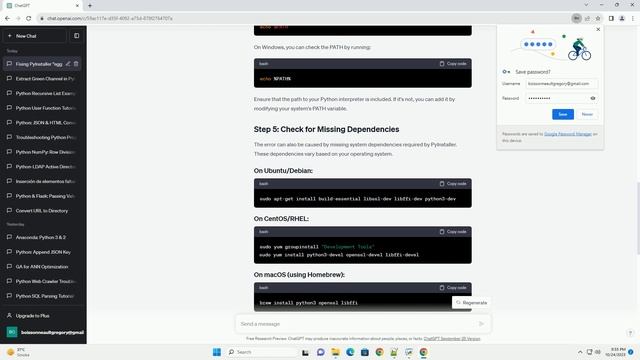
Task: Click the page vertical scrollbar
Action: coord(637,218)
